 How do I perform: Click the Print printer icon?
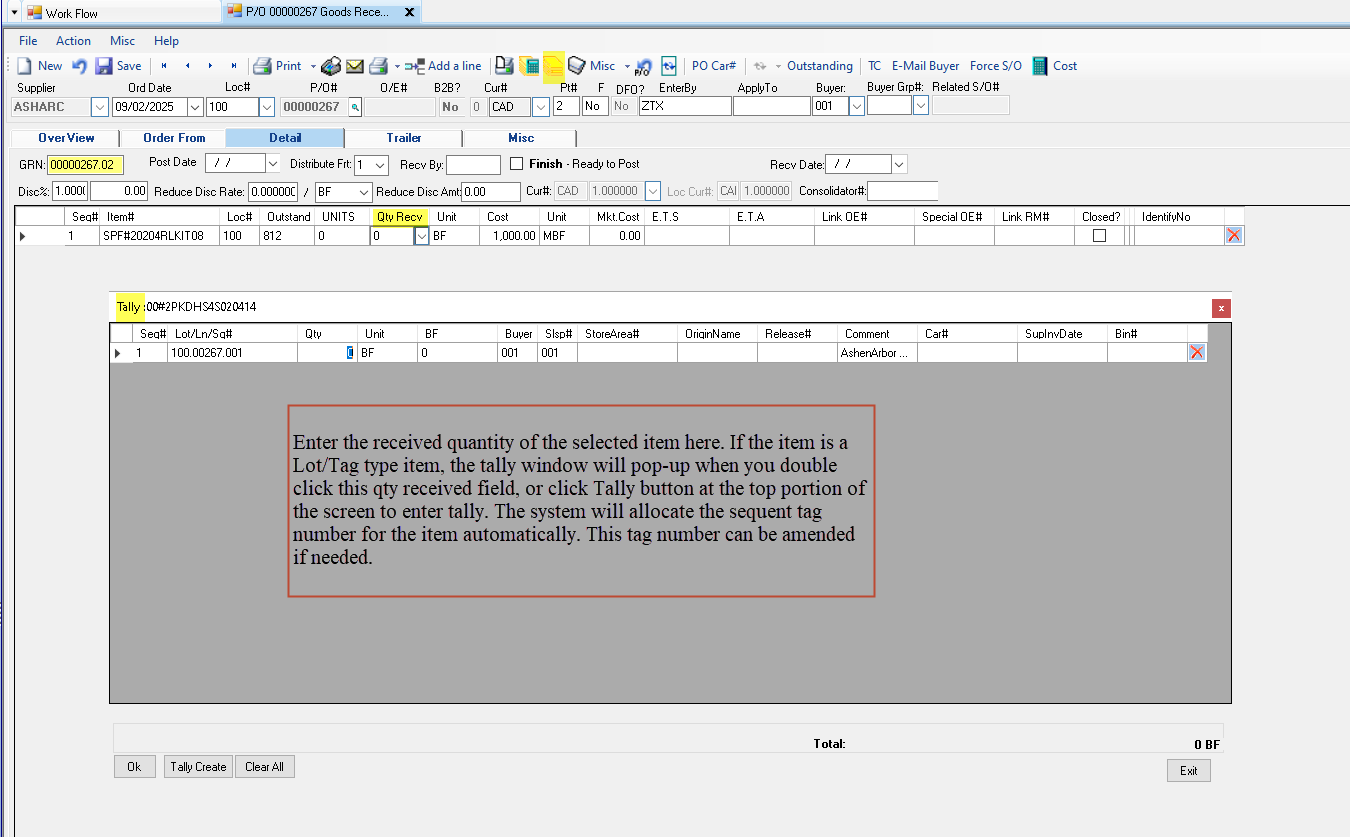pos(262,66)
